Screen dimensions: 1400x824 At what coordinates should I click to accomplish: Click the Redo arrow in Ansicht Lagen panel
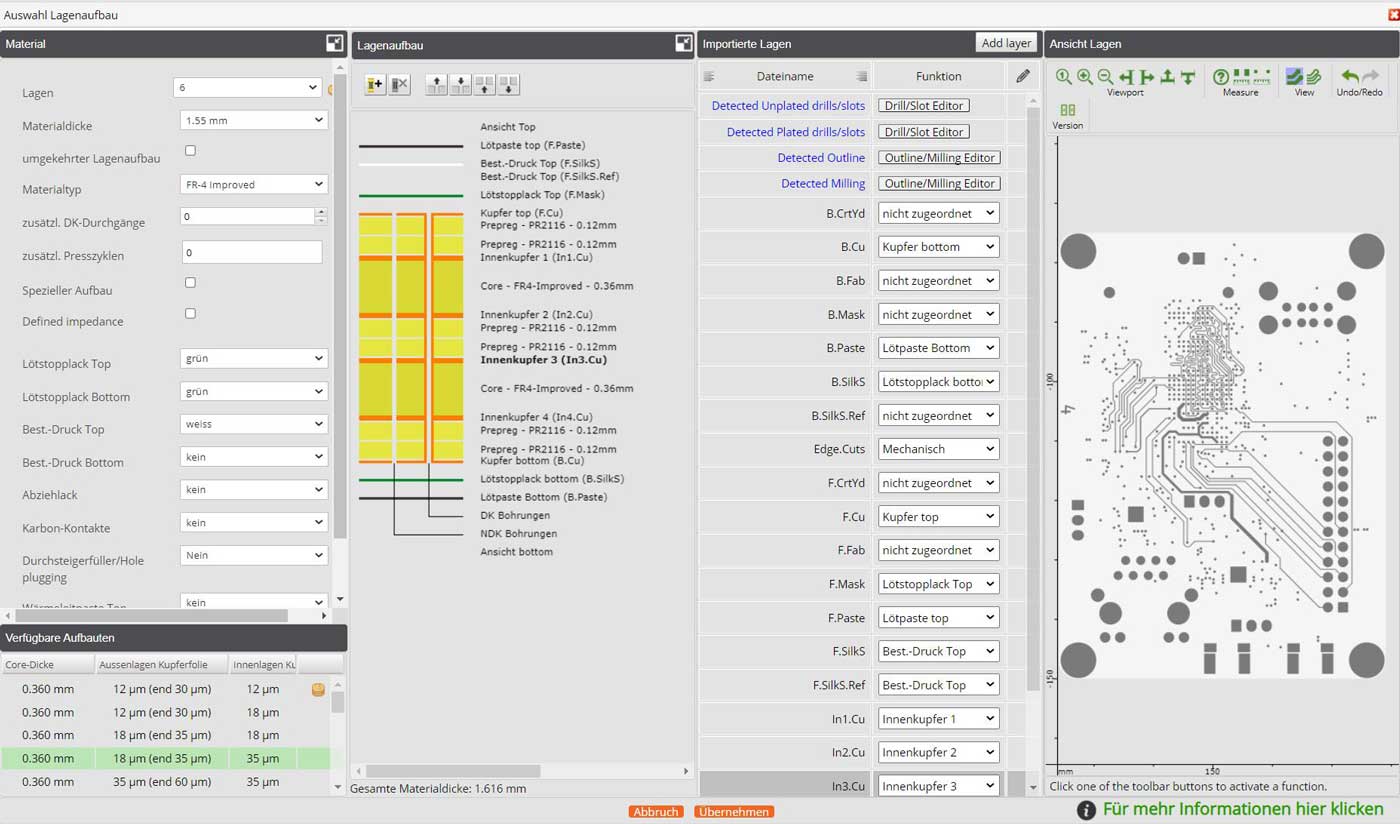[1369, 76]
